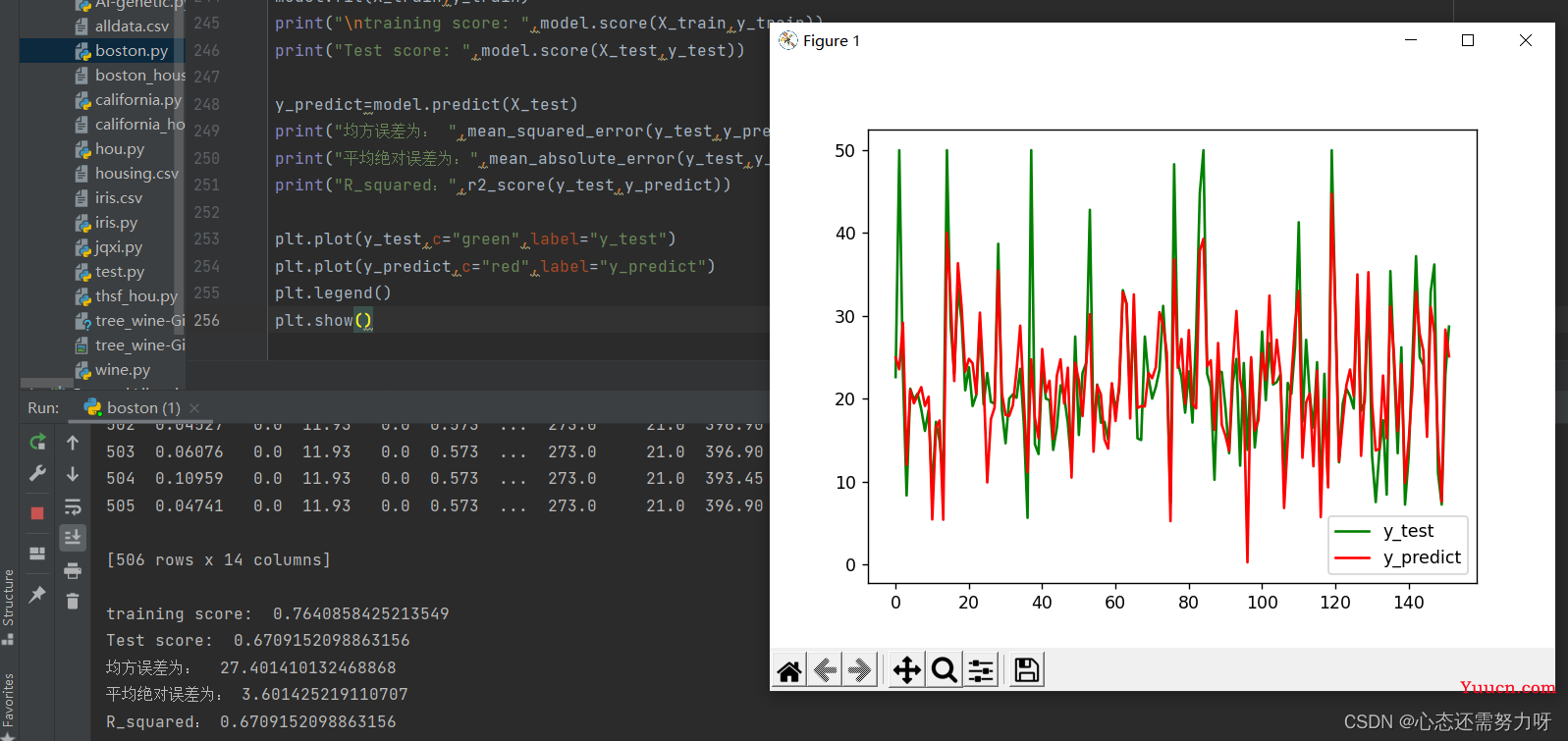Click the "R_squared" console output line
The image size is (1568, 741).
251,721
